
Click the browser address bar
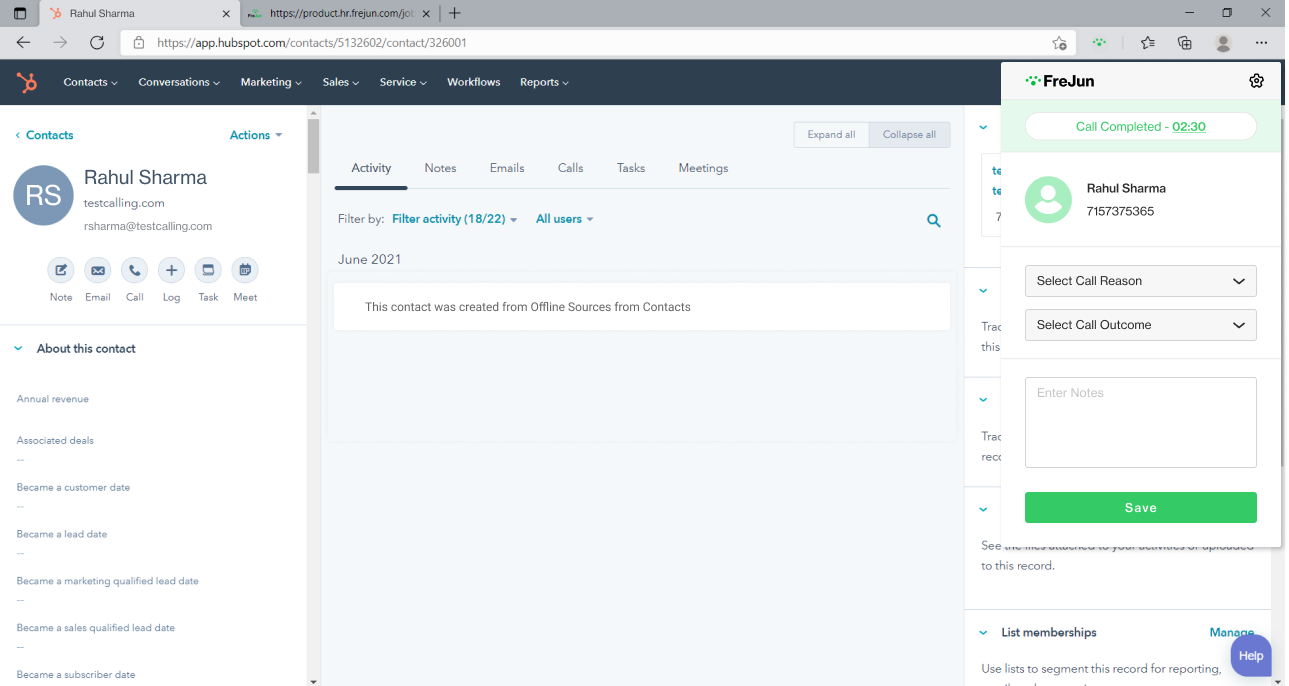[x=600, y=43]
